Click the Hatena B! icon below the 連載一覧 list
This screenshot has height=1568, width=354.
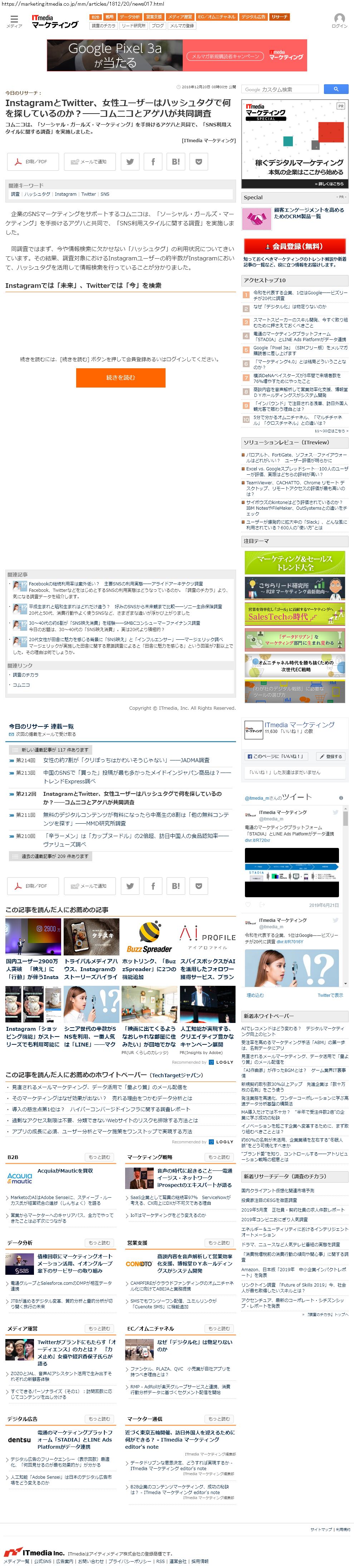pos(176,886)
